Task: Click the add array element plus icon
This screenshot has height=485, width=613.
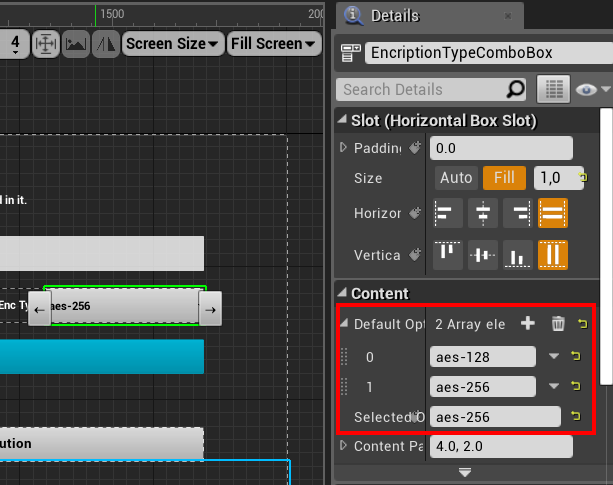Action: pos(527,324)
